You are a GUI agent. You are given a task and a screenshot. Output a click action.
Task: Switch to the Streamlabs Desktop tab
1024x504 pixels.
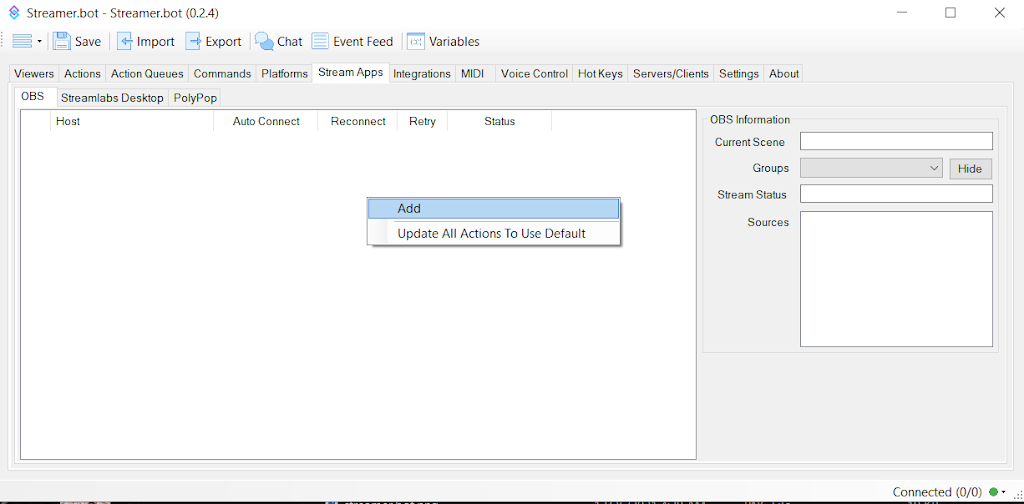click(111, 98)
